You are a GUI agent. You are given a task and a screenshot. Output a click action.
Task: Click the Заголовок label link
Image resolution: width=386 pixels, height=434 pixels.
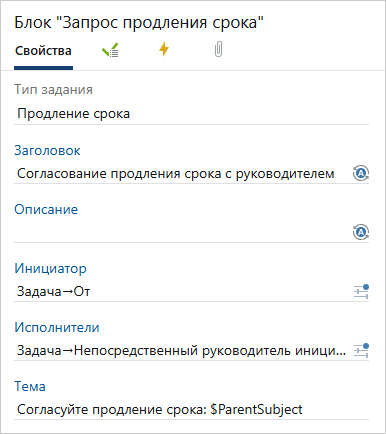47,151
